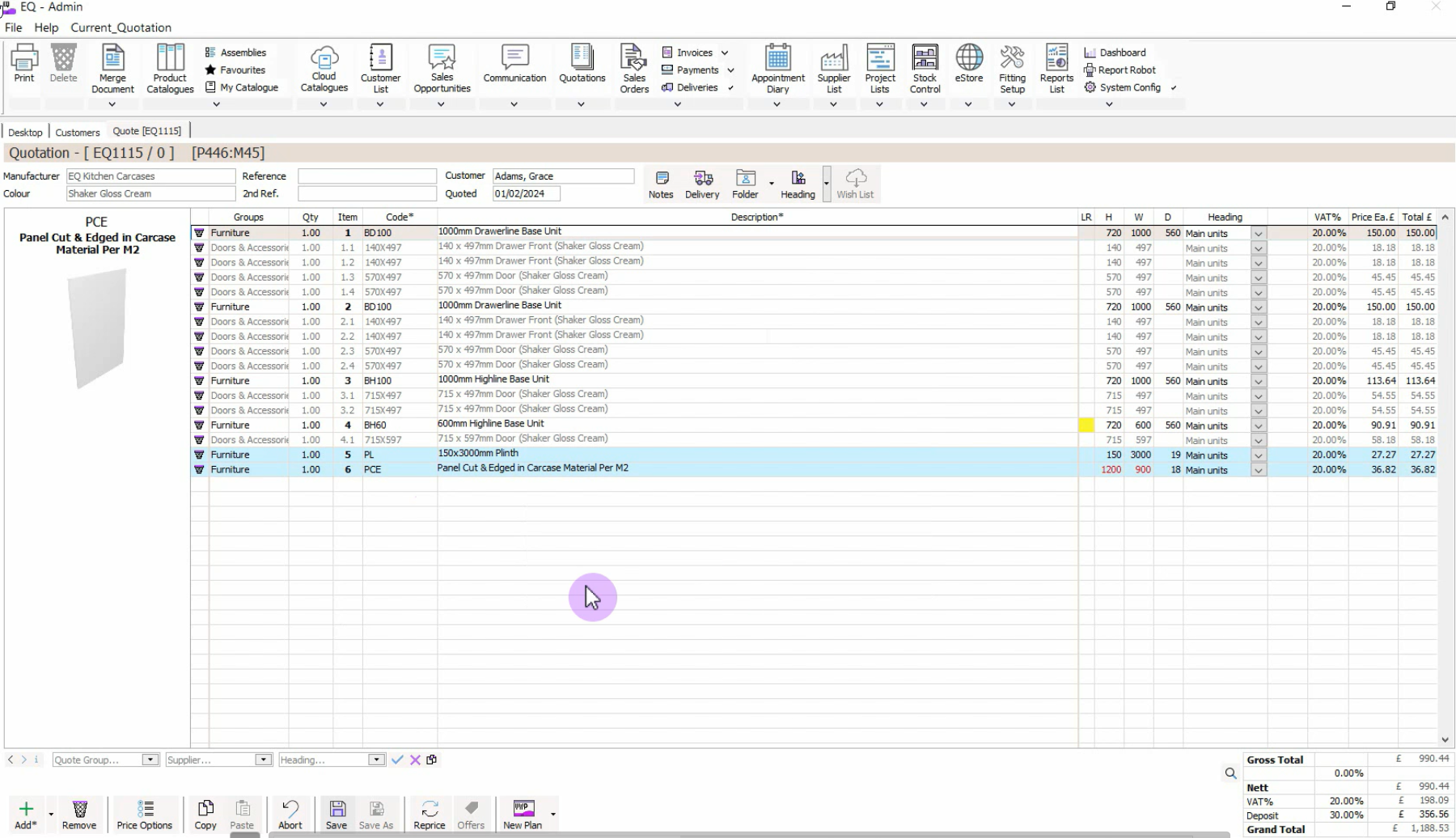Open the Reports List
This screenshot has width=1456, height=838.
[x=1056, y=69]
